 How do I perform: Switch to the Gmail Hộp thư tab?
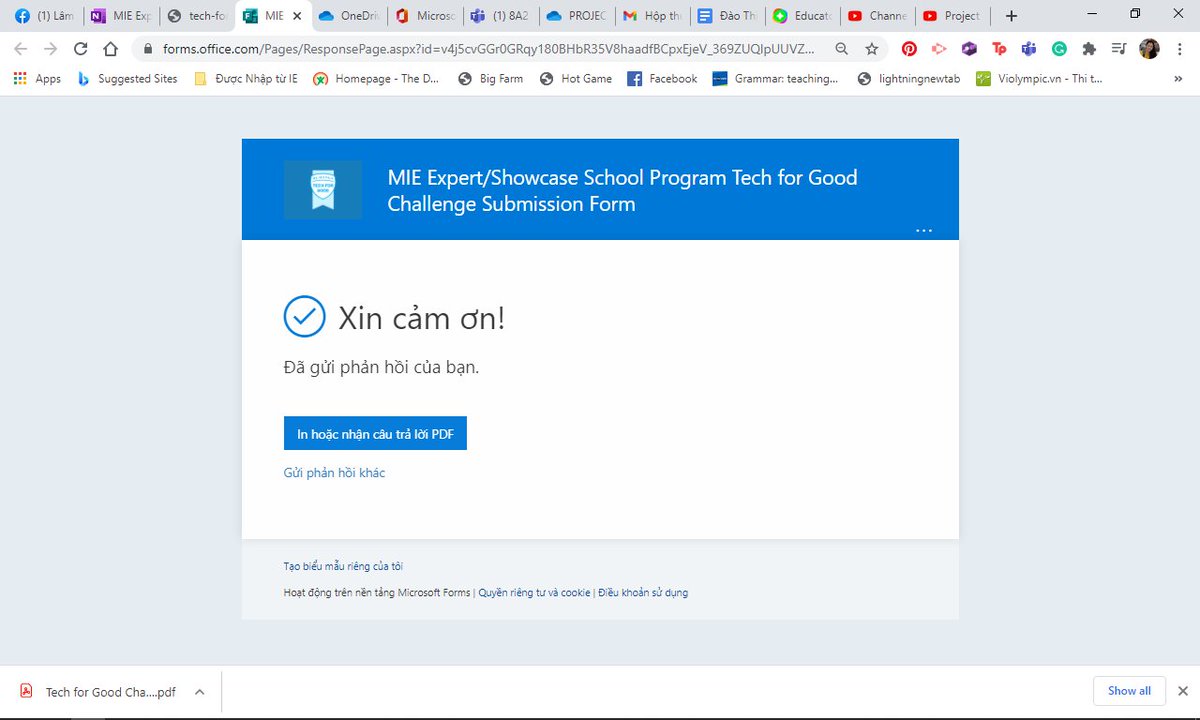point(653,16)
